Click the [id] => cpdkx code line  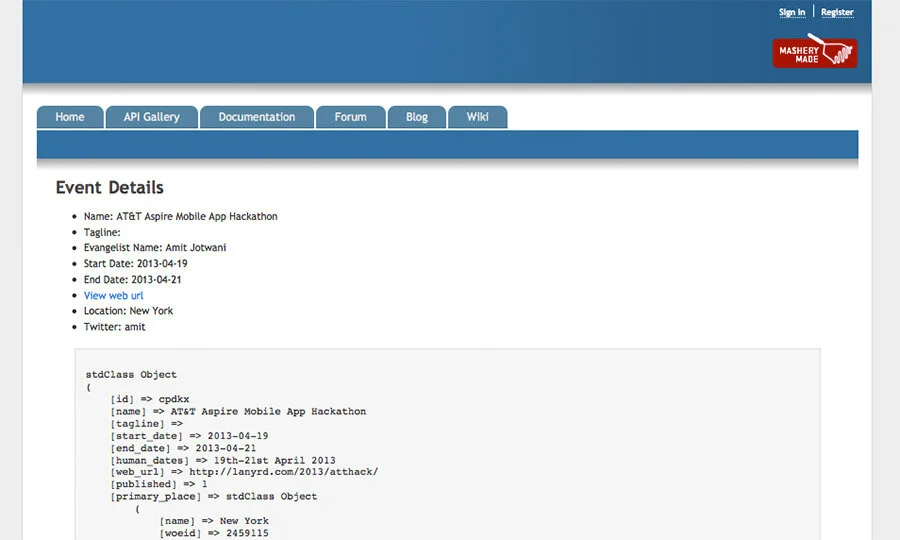point(150,399)
